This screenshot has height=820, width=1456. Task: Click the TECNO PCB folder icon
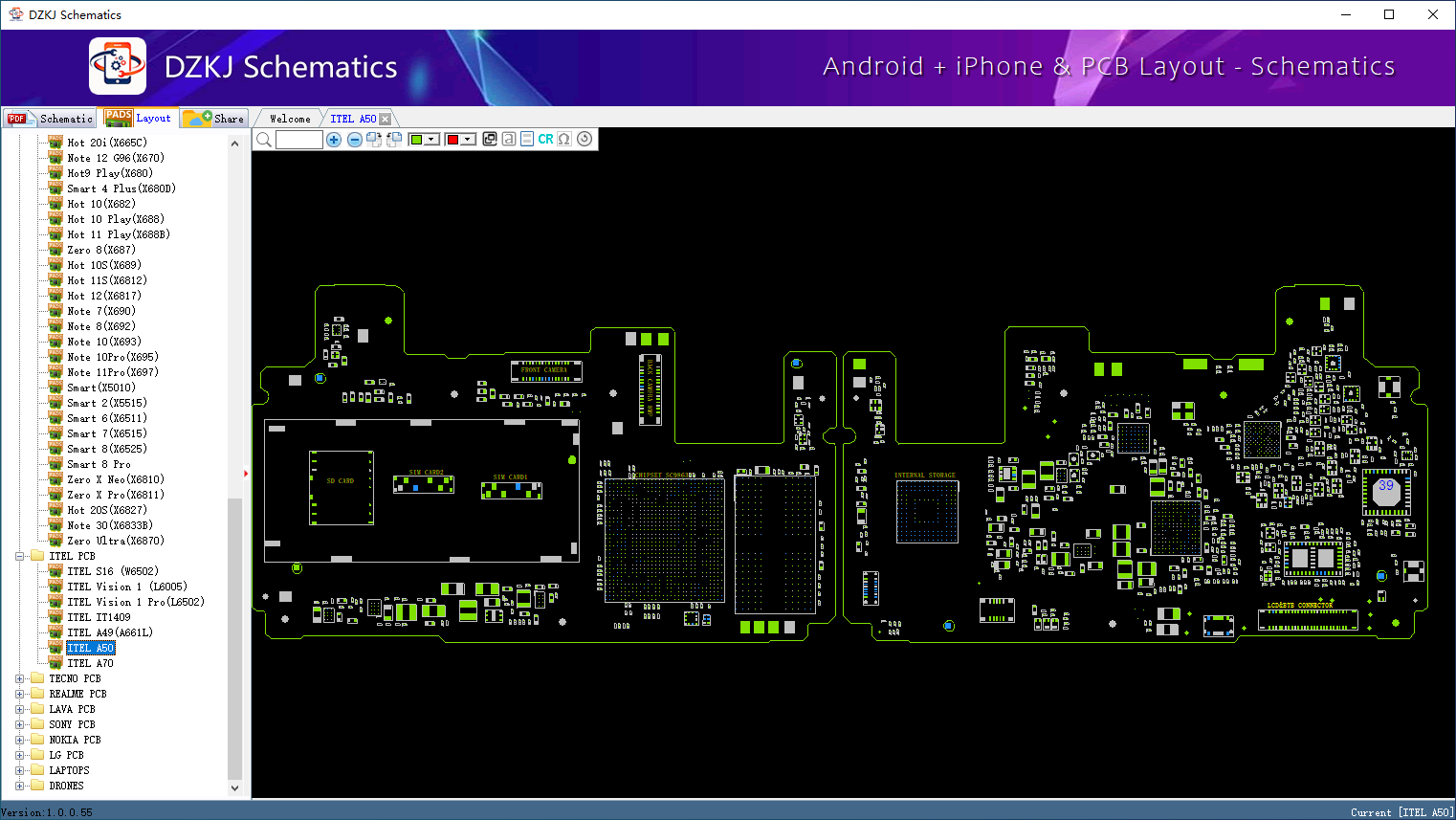click(x=37, y=678)
